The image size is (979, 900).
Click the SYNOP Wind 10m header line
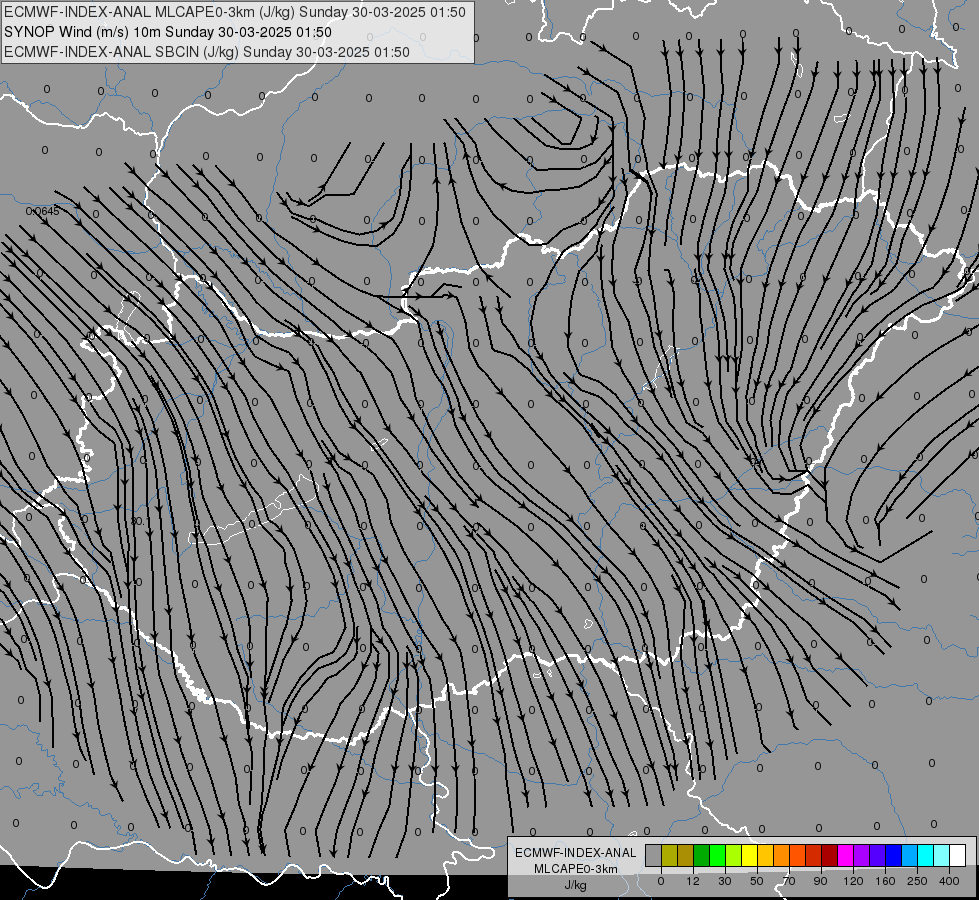click(167, 32)
